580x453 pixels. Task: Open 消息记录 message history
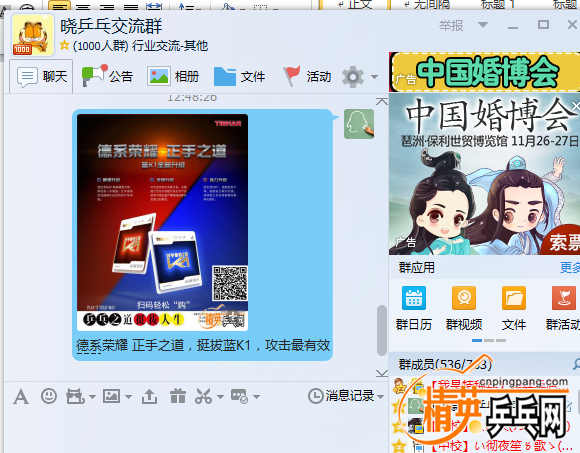[341, 396]
